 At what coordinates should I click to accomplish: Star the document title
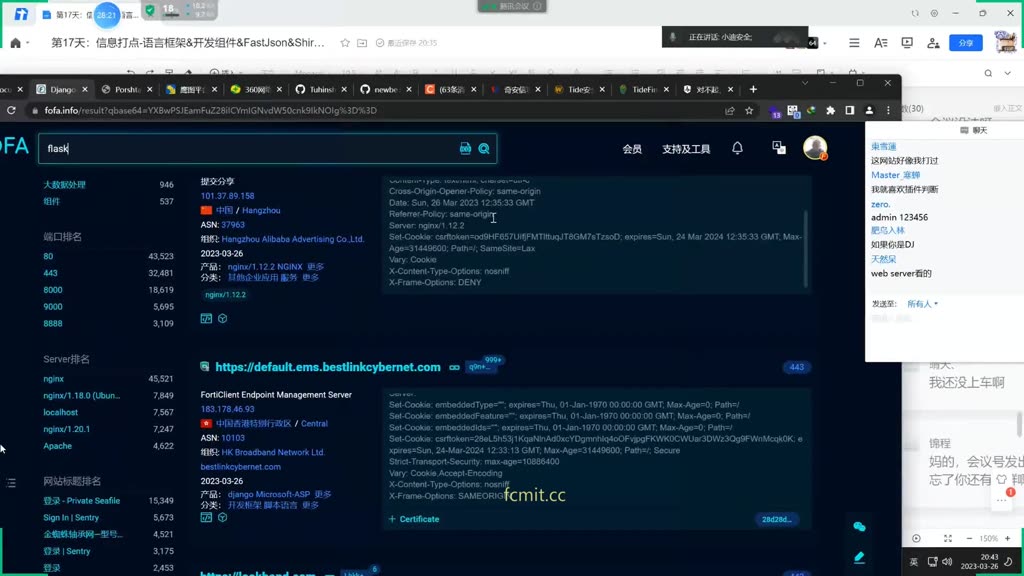(345, 43)
